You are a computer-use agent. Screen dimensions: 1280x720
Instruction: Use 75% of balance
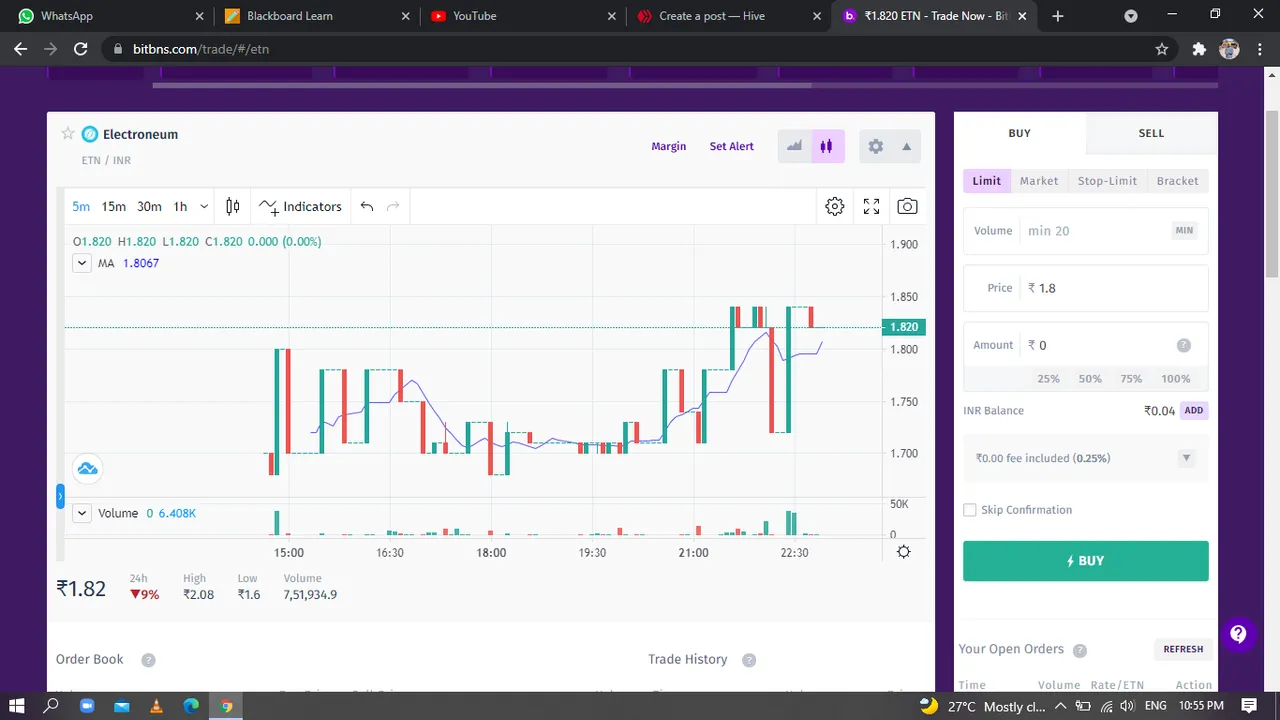1131,379
